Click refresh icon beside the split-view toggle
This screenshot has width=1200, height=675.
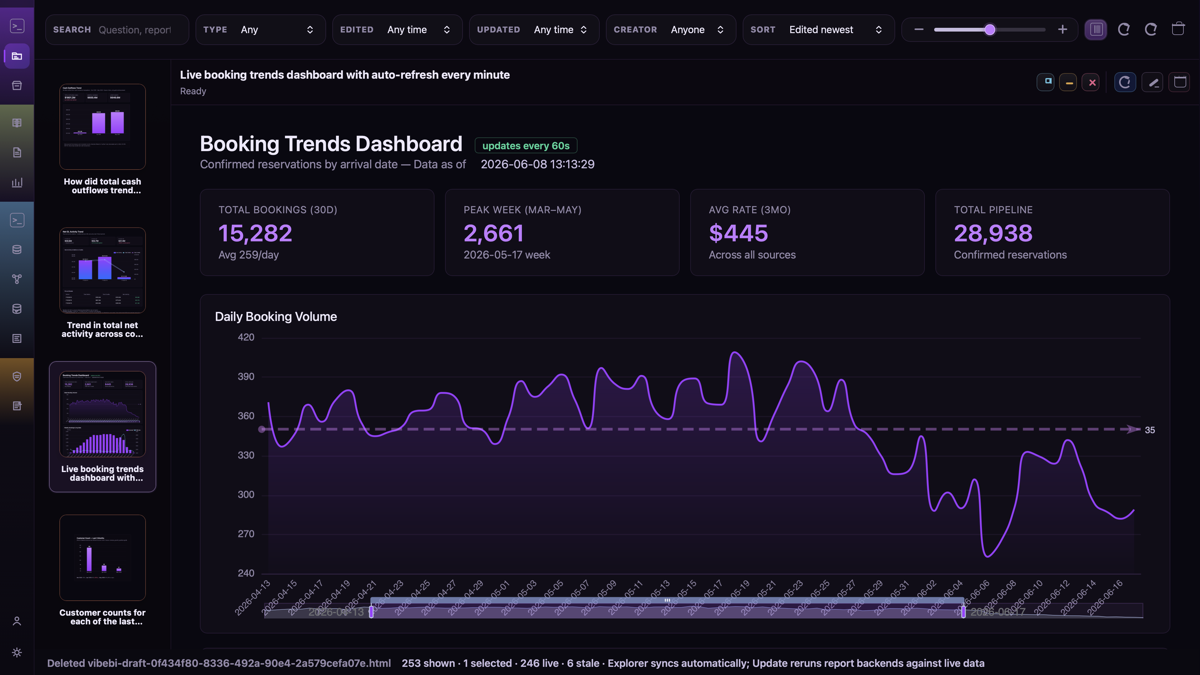(1124, 29)
